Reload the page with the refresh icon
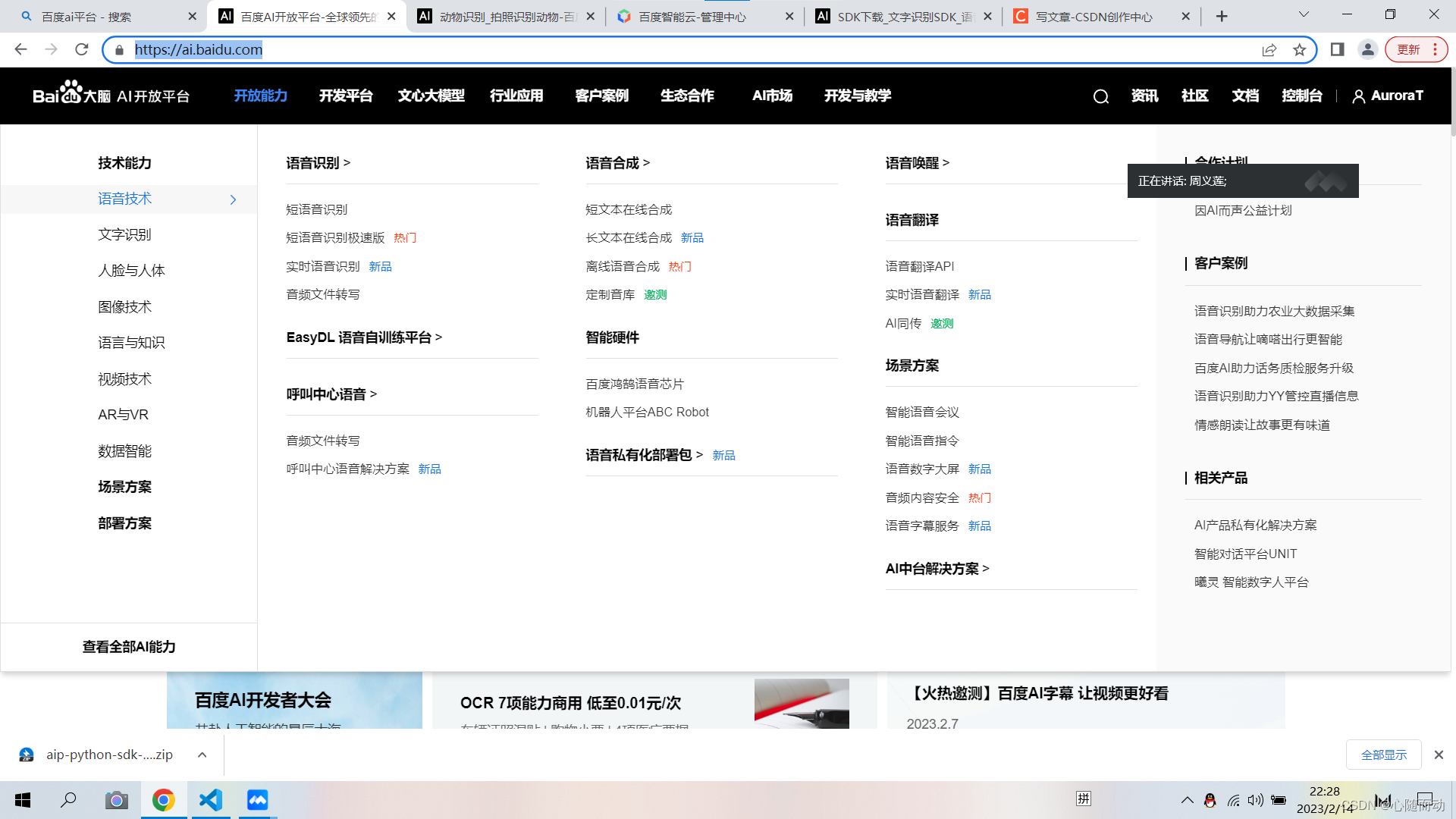 [x=82, y=50]
